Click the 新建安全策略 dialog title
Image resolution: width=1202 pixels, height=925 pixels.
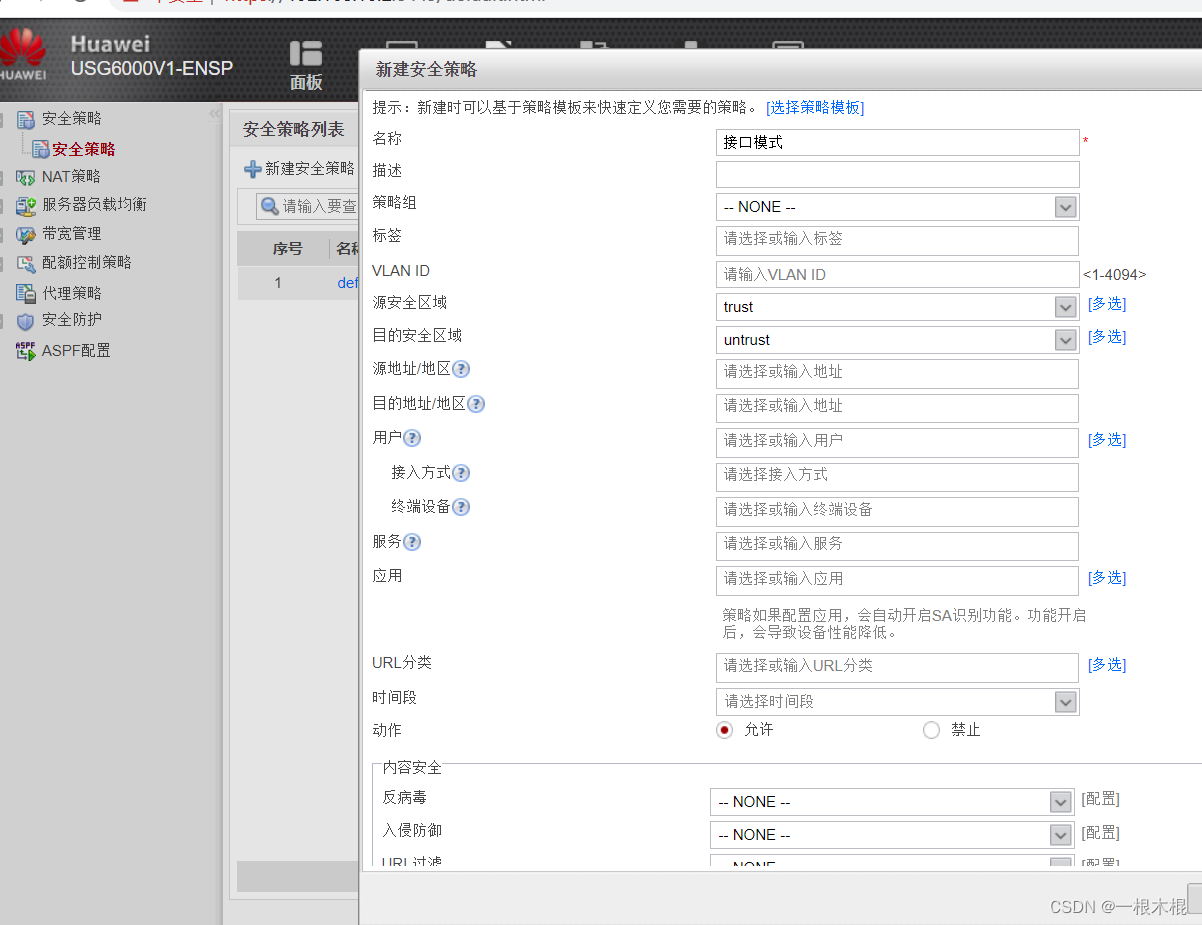pos(426,70)
